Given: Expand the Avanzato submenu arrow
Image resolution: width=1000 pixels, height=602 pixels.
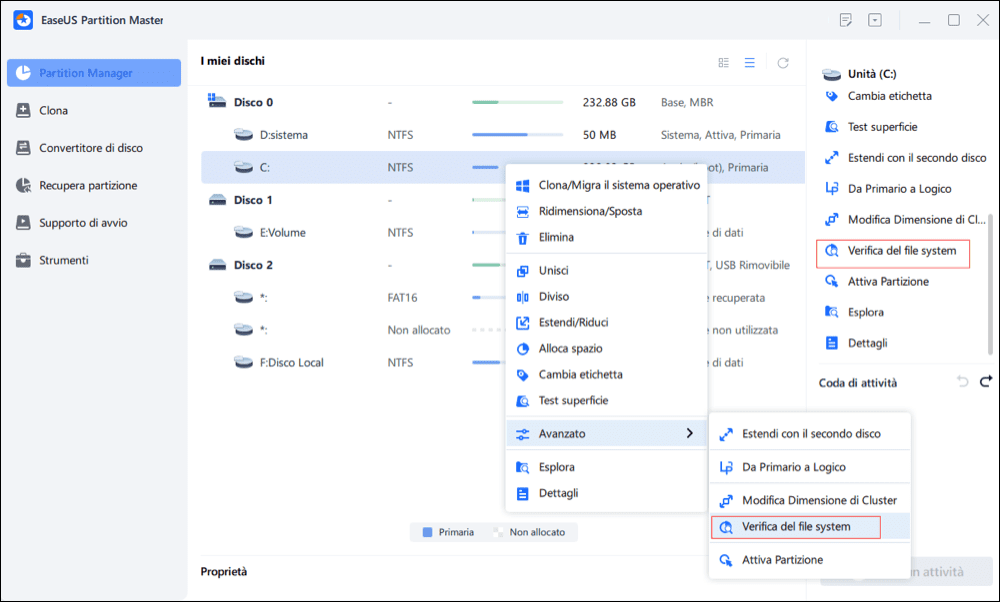Looking at the screenshot, I should point(689,433).
